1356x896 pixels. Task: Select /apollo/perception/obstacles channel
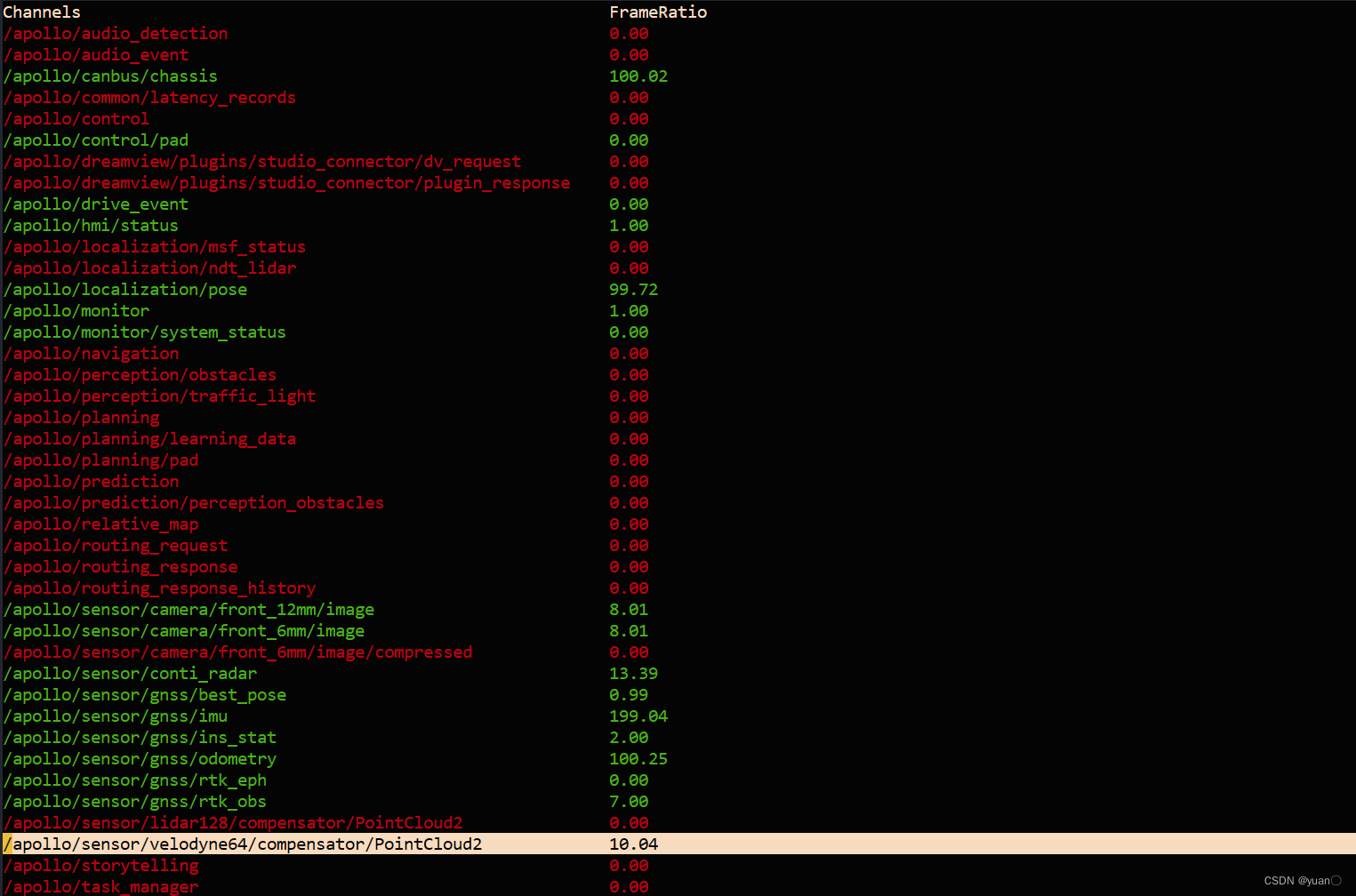click(140, 375)
